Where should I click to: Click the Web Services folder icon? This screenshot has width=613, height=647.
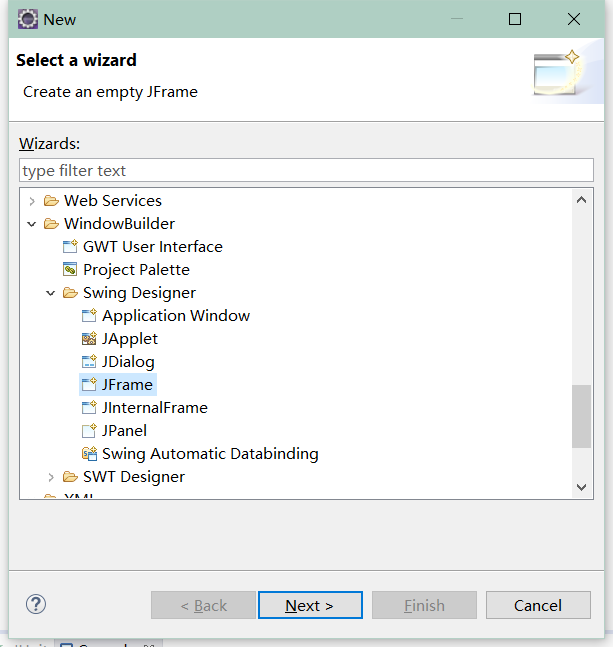[51, 201]
